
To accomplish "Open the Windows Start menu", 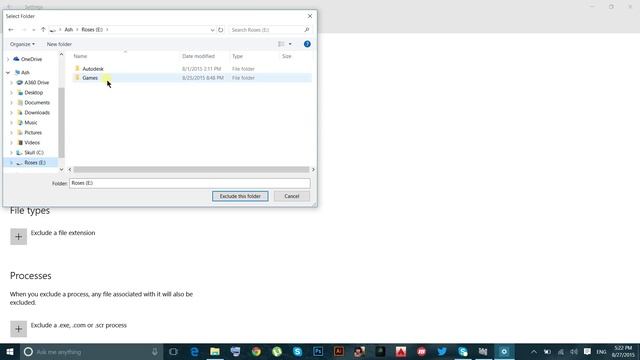I will (x=10, y=351).
